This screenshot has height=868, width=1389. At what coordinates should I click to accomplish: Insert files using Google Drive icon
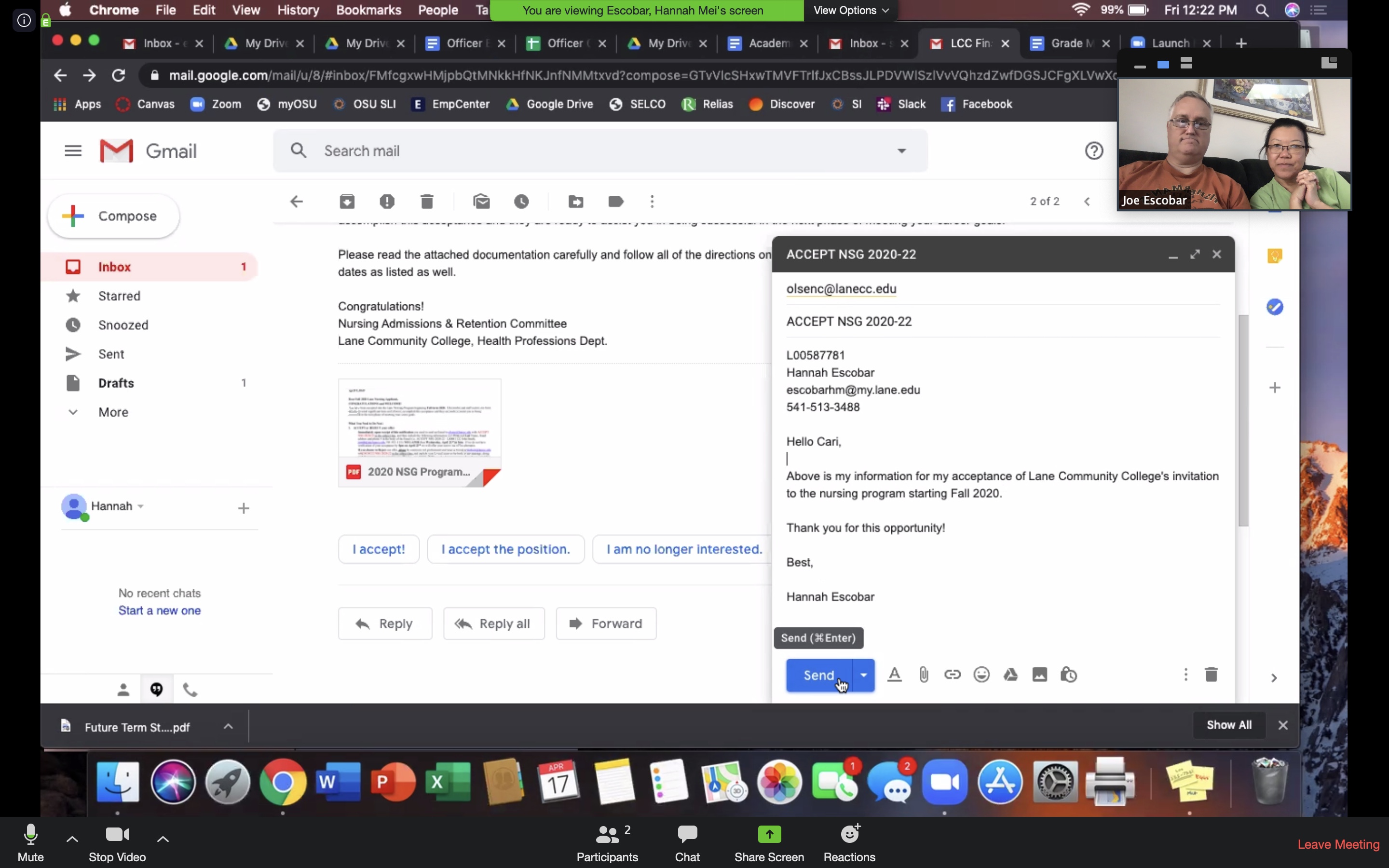tap(1011, 675)
